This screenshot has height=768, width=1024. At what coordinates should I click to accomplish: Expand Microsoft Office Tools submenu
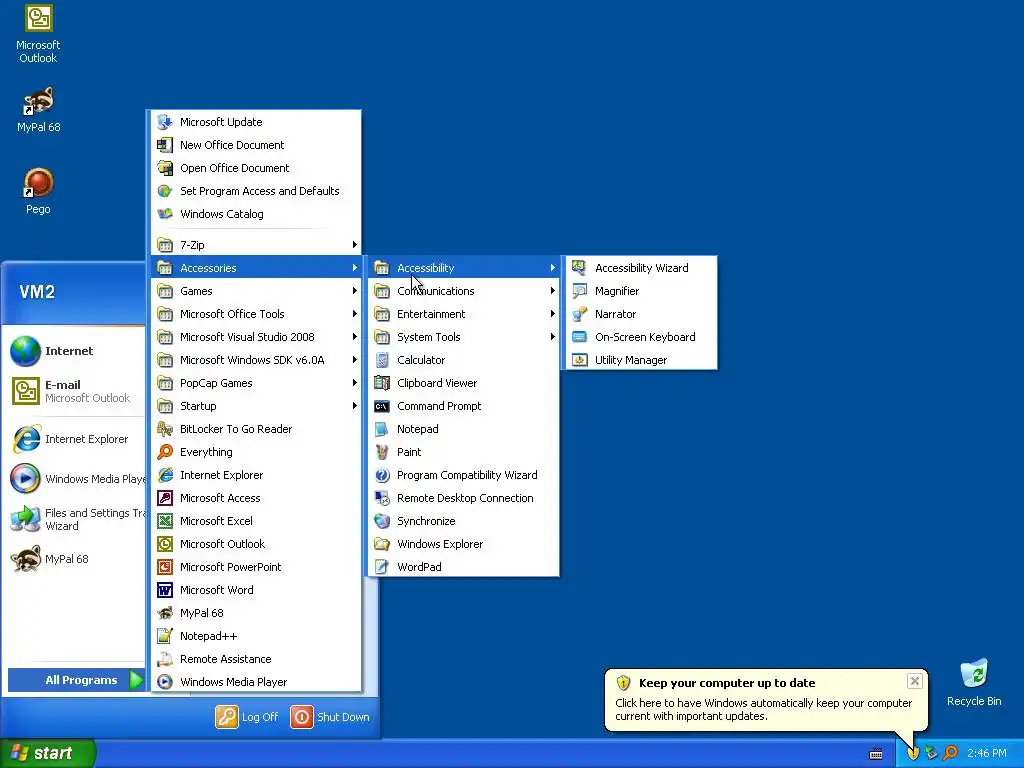click(256, 313)
